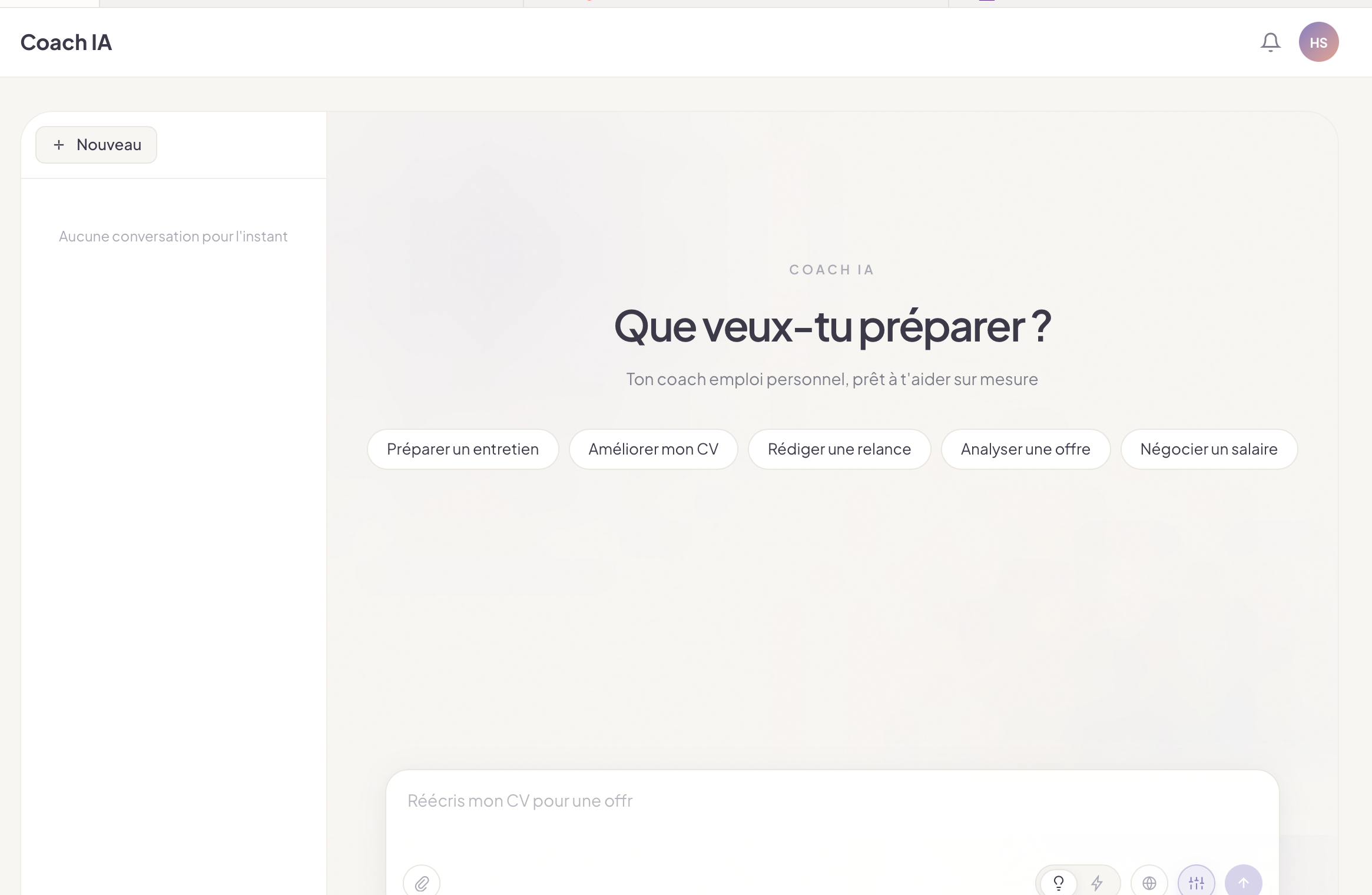Click the Coach IA header title
Viewport: 1372px width, 895px height.
66,42
